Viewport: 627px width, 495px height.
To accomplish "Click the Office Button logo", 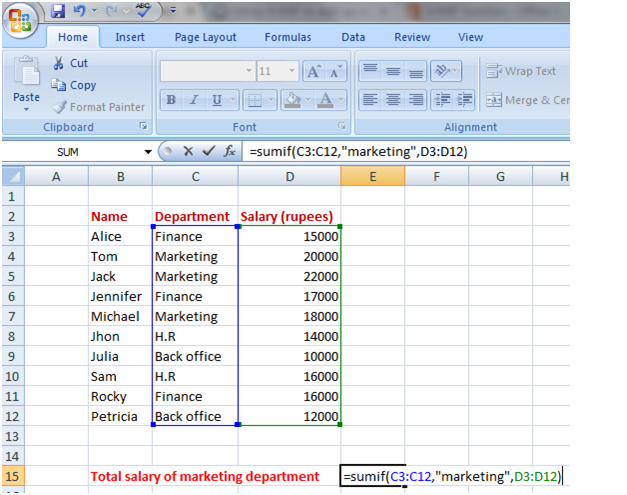I will [20, 20].
